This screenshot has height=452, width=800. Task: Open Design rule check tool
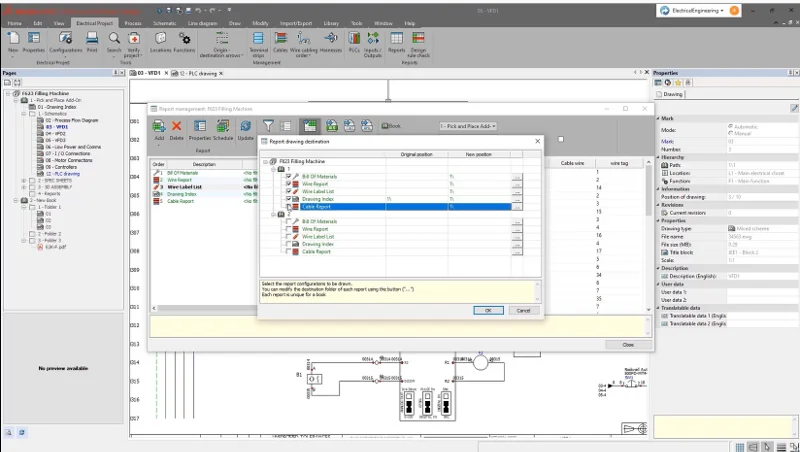[417, 38]
